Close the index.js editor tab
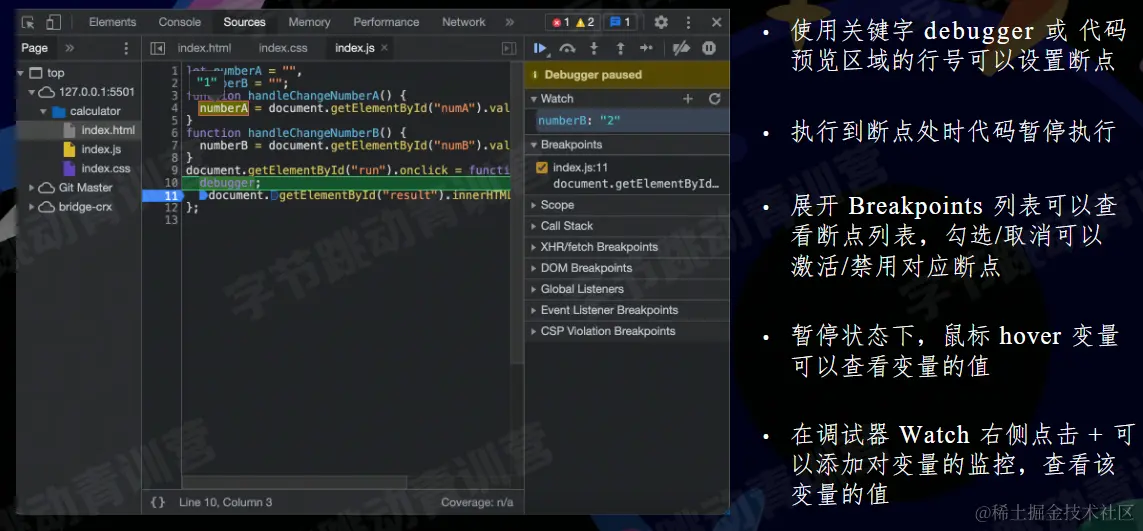This screenshot has width=1143, height=531. click(x=385, y=48)
